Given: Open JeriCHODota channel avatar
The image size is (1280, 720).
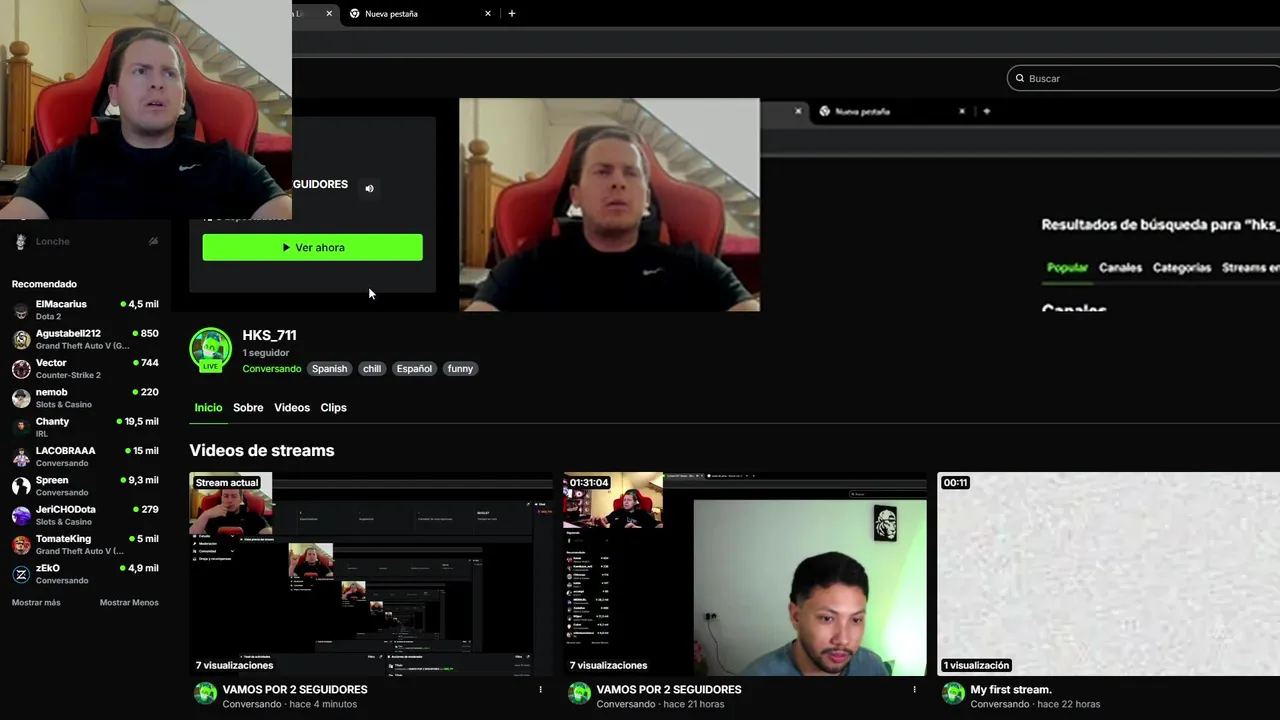Looking at the screenshot, I should tap(21, 515).
